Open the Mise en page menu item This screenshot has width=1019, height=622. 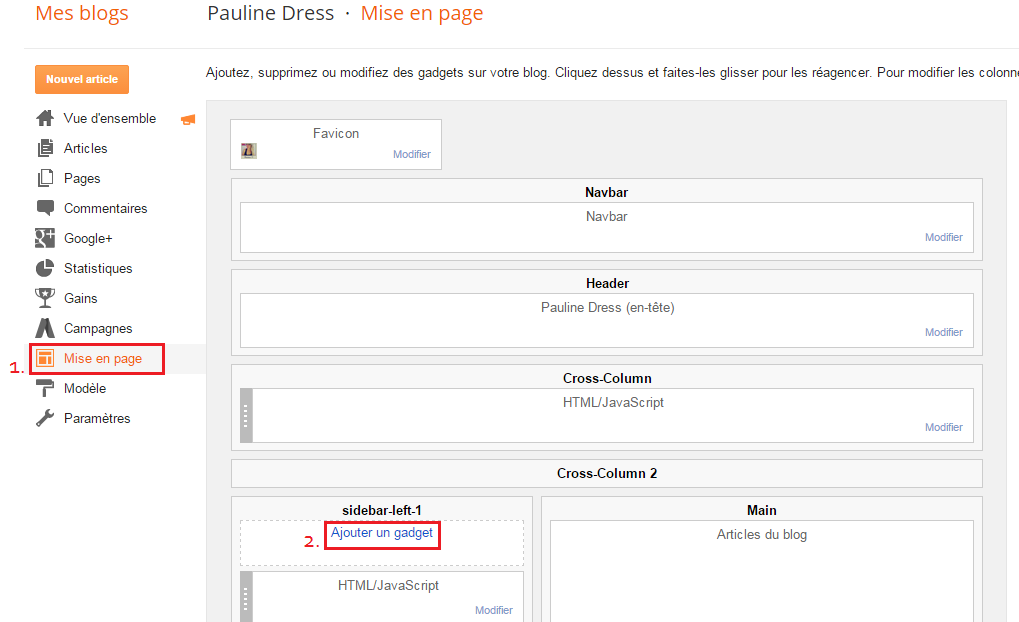click(102, 358)
